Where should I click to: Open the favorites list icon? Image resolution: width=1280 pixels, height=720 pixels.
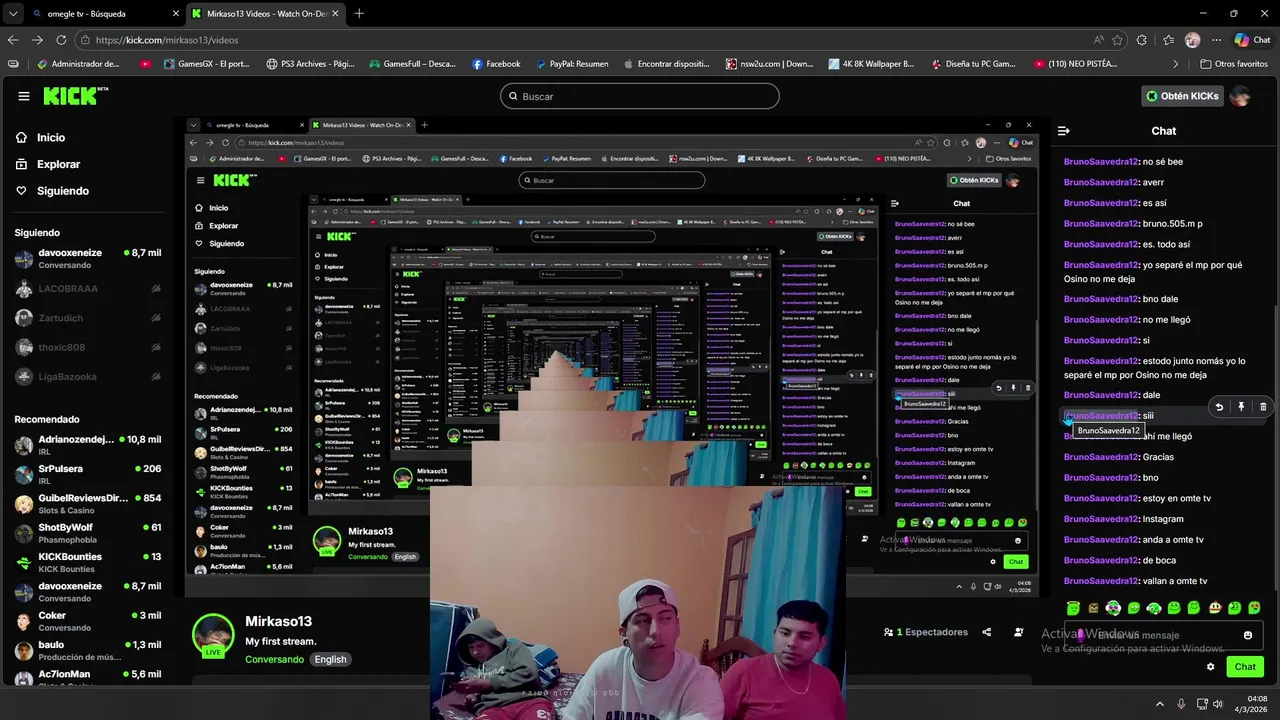coord(1168,40)
